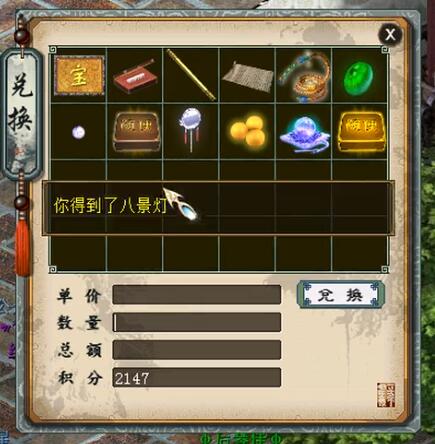Focus the 数量 quantity input field
This screenshot has width=435, height=444.
(x=197, y=322)
